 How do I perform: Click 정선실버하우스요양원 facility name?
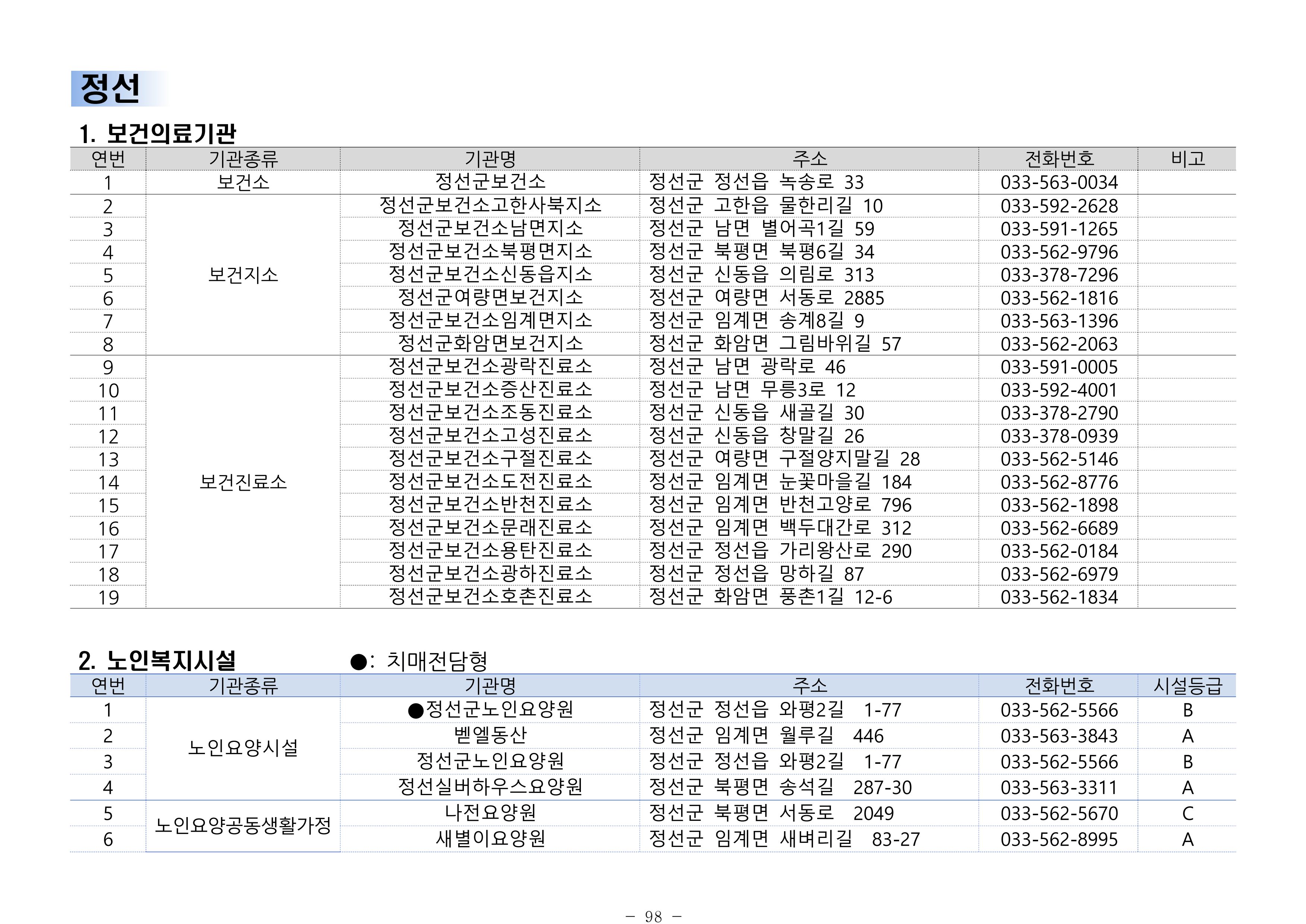tap(490, 787)
